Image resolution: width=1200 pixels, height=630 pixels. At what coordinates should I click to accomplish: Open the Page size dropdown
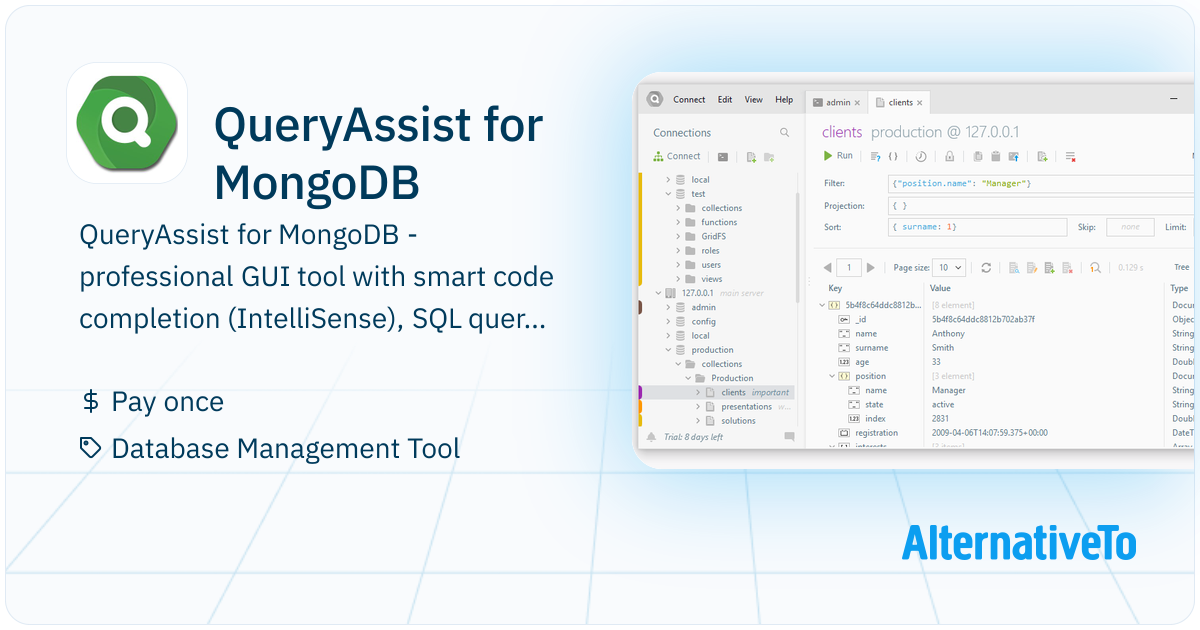[948, 268]
